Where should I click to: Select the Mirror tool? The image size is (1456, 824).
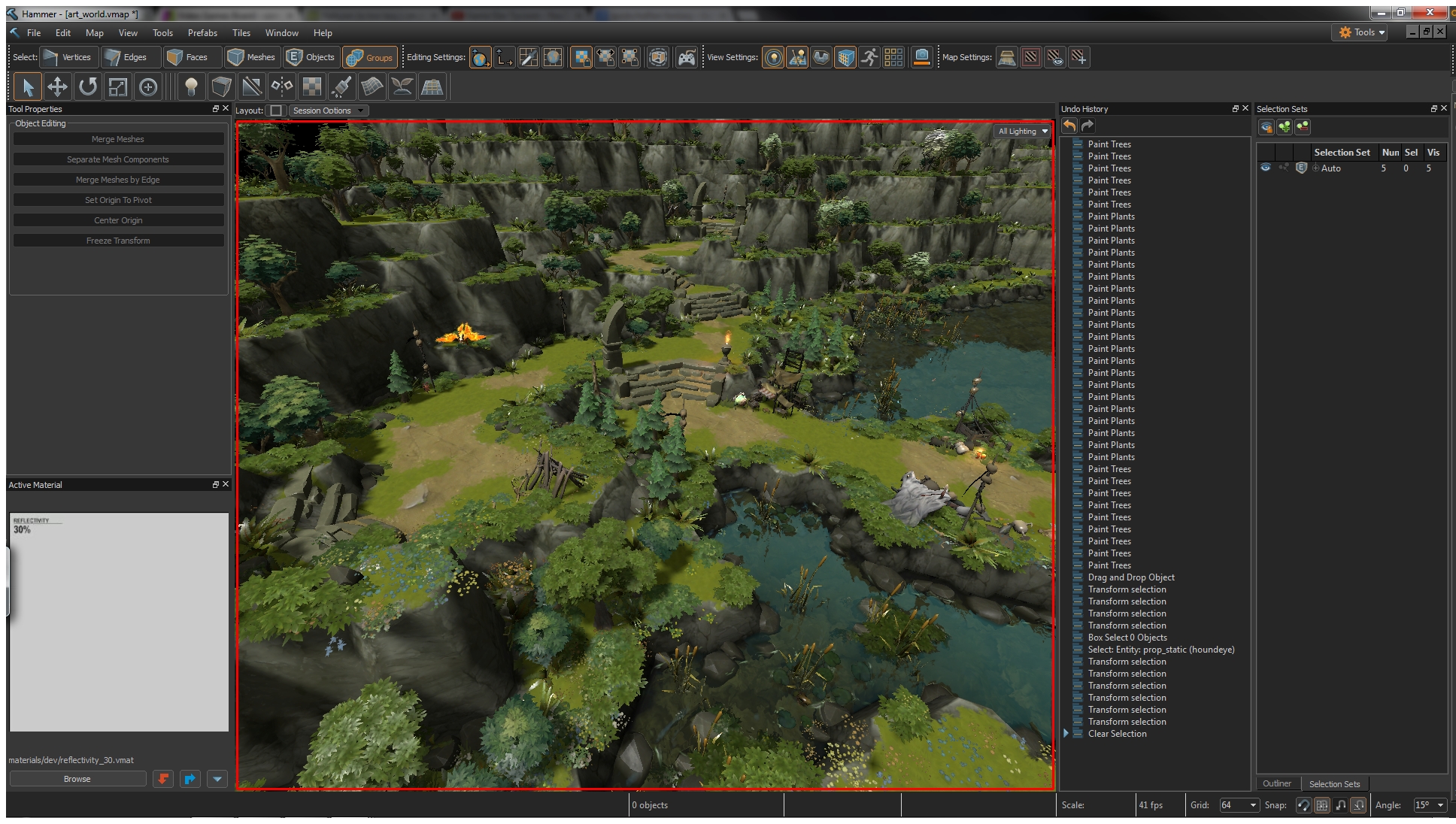pyautogui.click(x=282, y=87)
